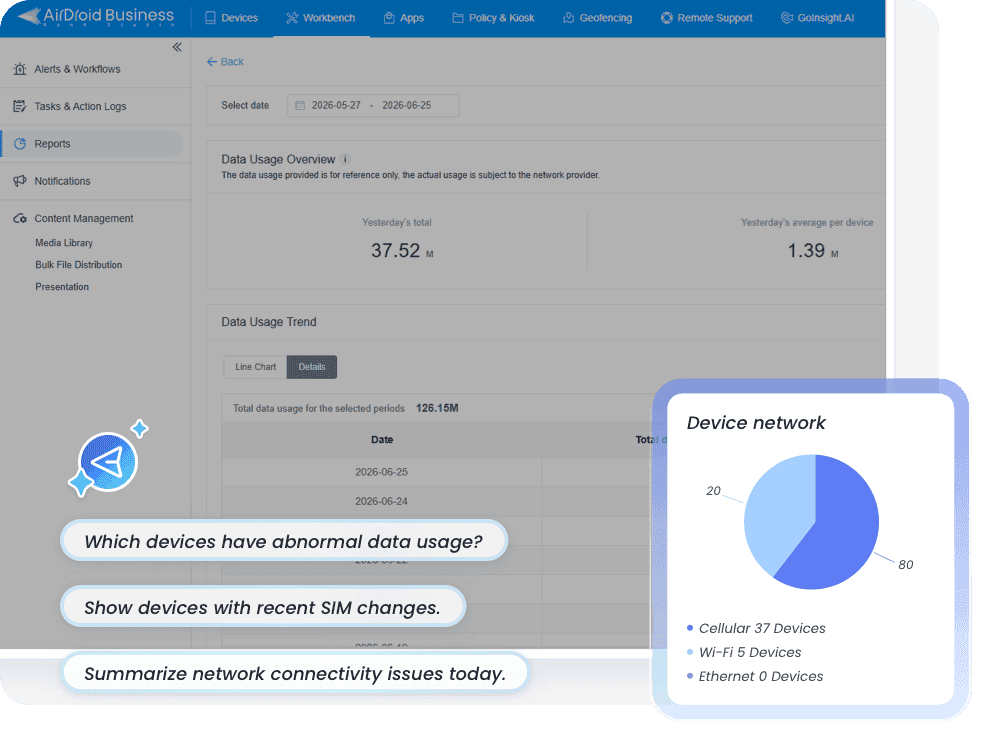
Task: Open the Apps tab
Action: pyautogui.click(x=404, y=18)
